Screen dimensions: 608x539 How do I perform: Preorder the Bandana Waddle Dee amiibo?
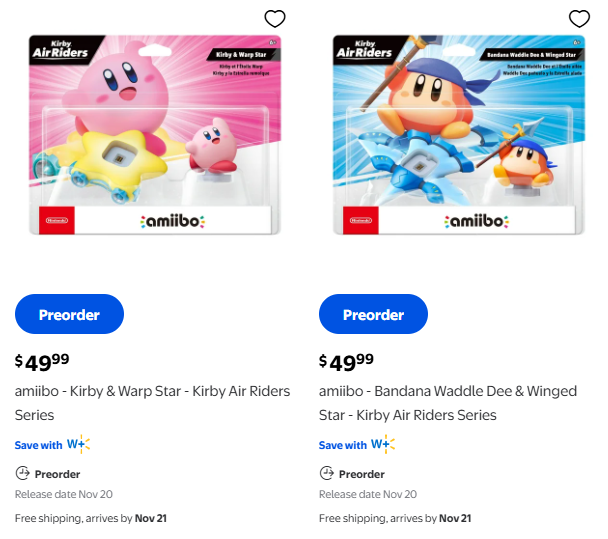point(373,314)
